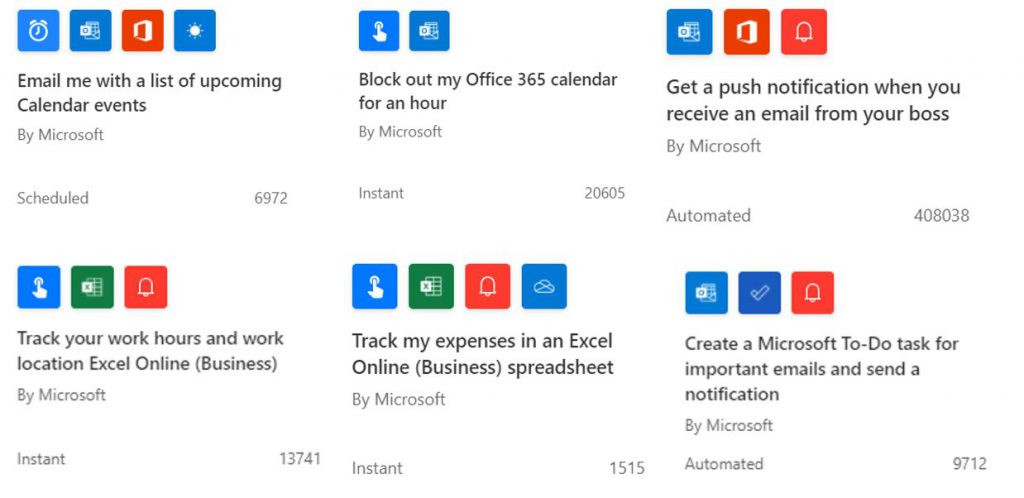
Task: Click the OneDrive cloud icon
Action: (x=544, y=287)
